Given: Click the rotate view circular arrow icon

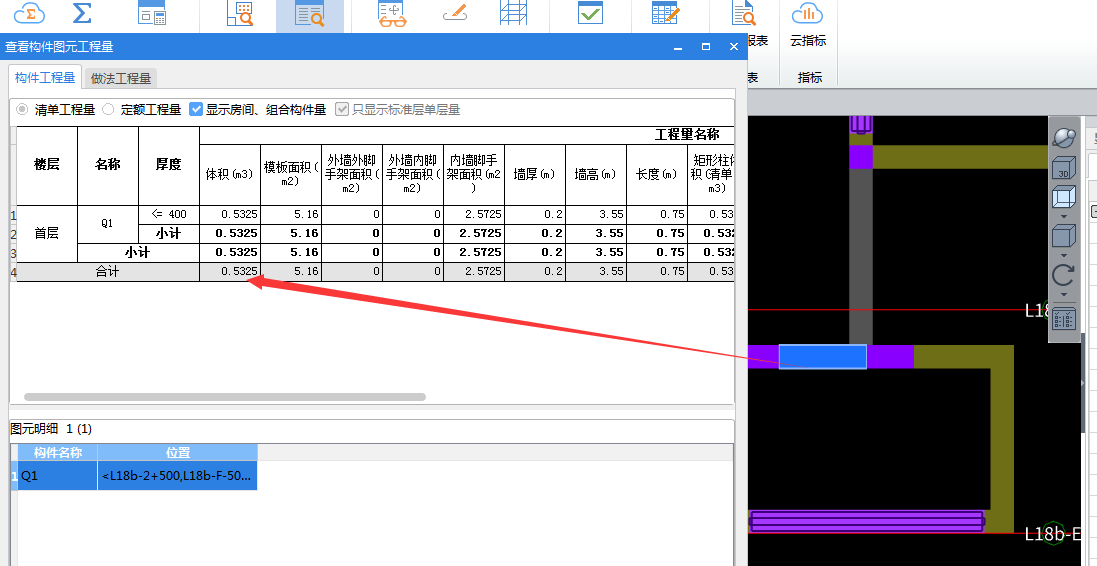Looking at the screenshot, I should pyautogui.click(x=1063, y=274).
